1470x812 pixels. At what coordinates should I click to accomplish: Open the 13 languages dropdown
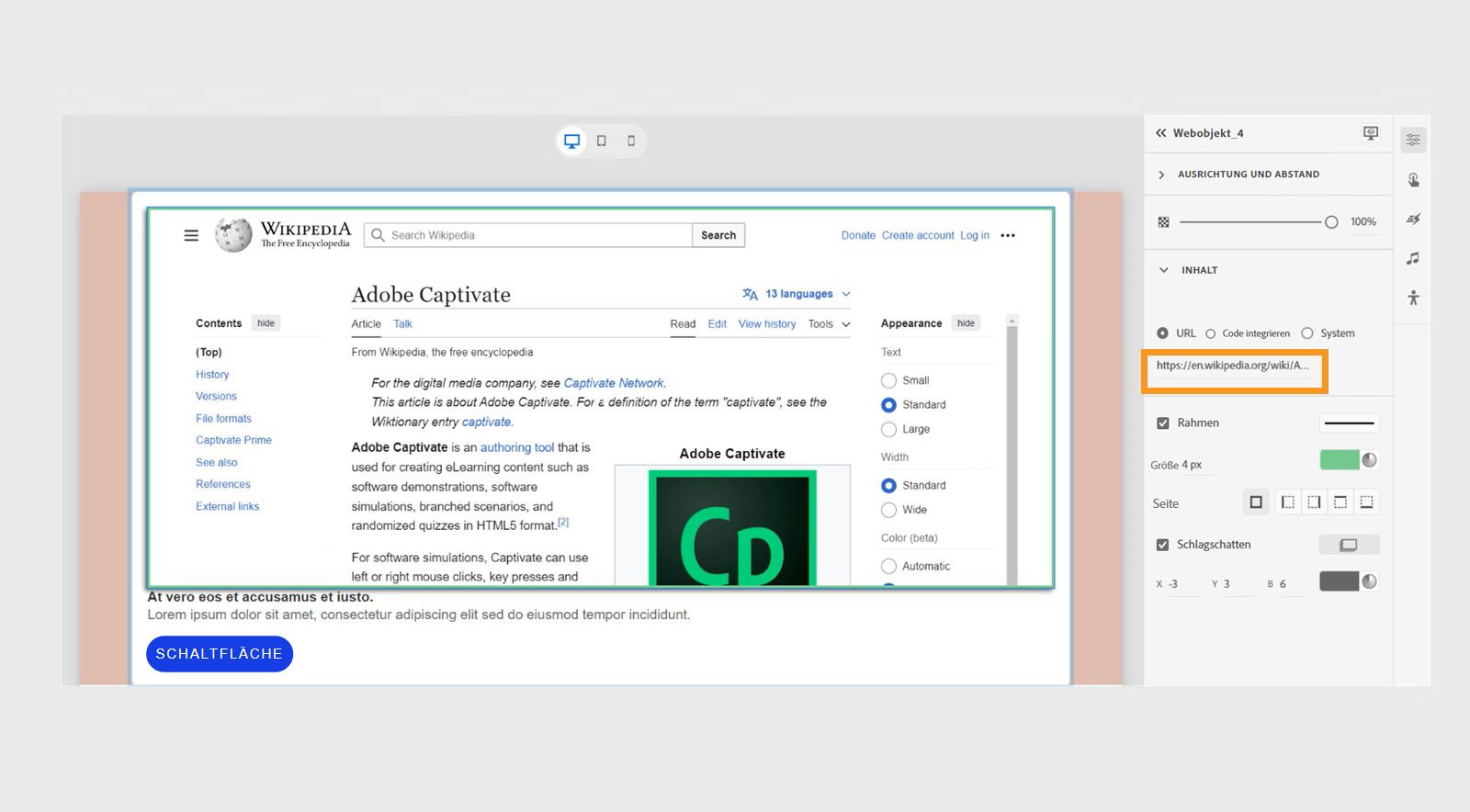pyautogui.click(x=797, y=294)
